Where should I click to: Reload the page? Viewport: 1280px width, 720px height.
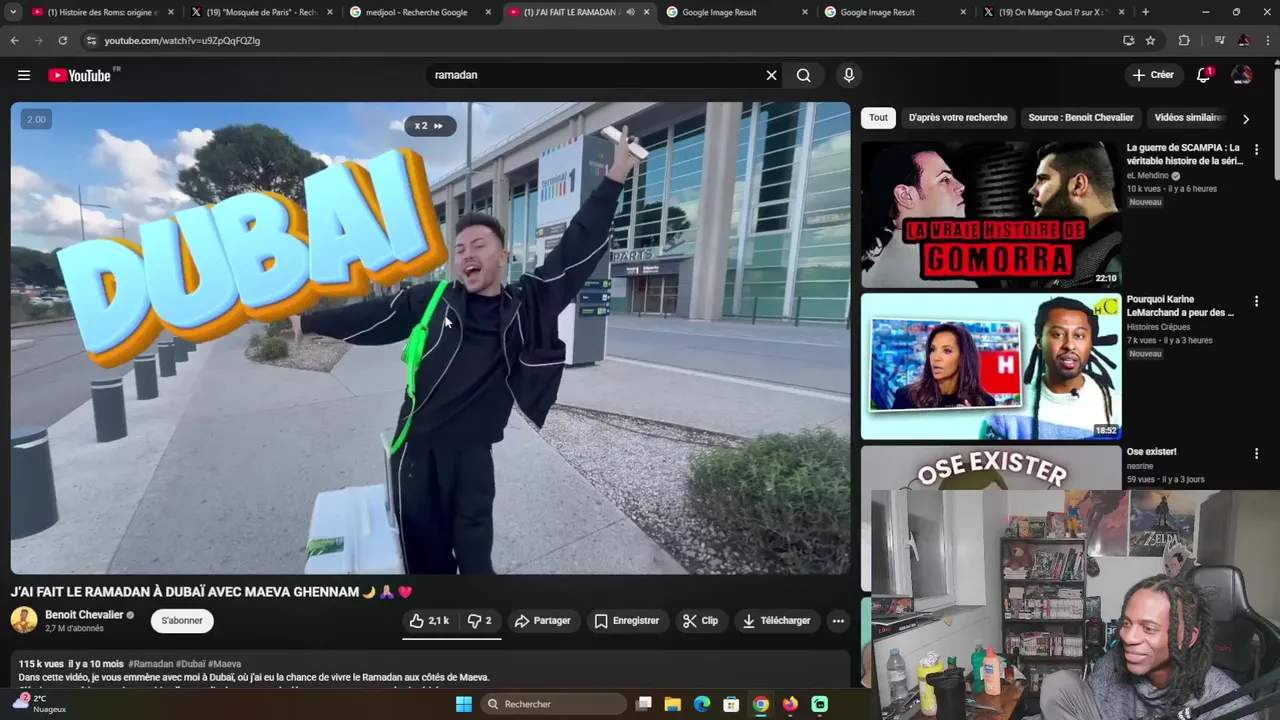tap(62, 40)
